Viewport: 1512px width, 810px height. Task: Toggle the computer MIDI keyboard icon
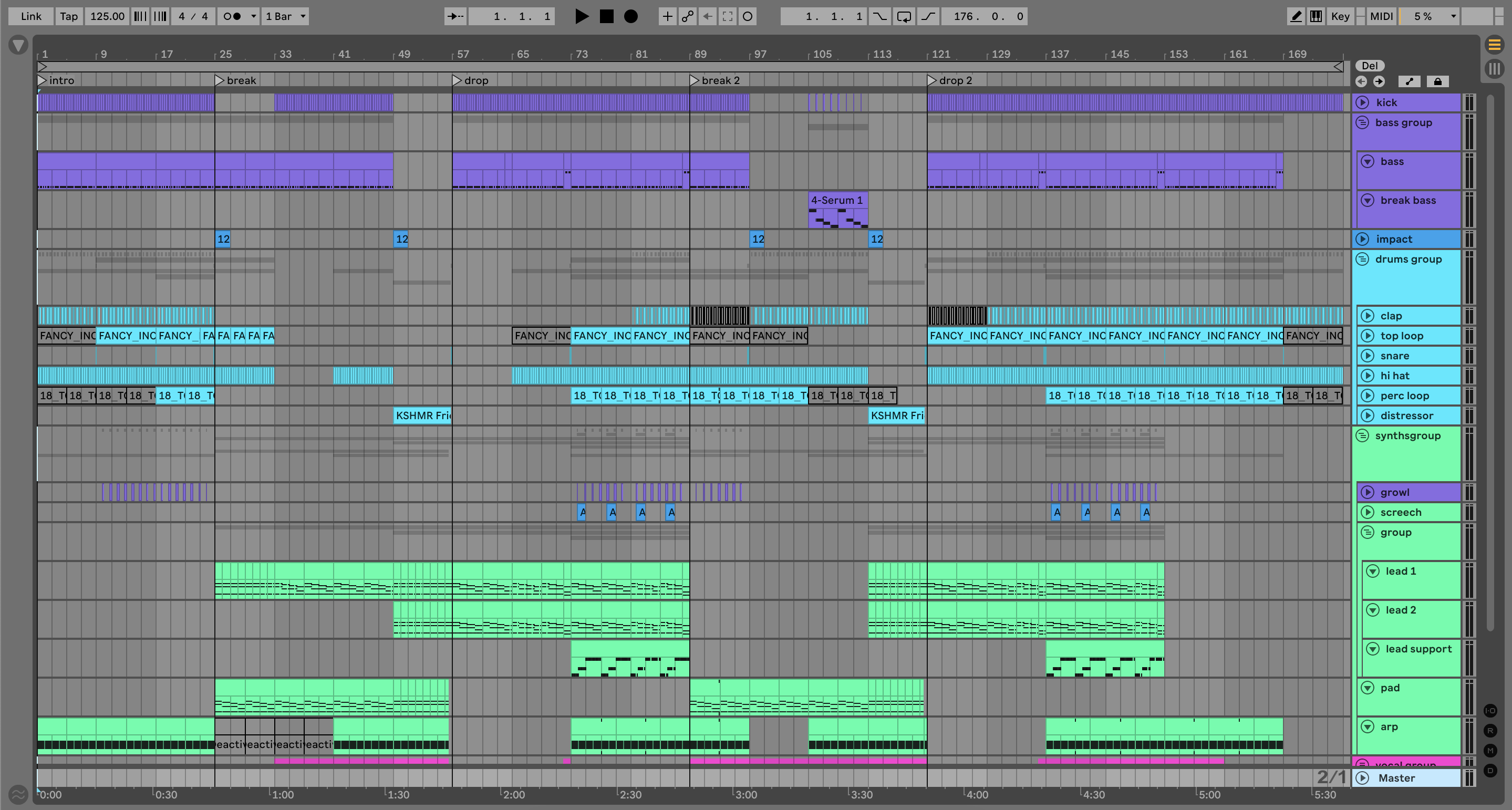(1316, 16)
